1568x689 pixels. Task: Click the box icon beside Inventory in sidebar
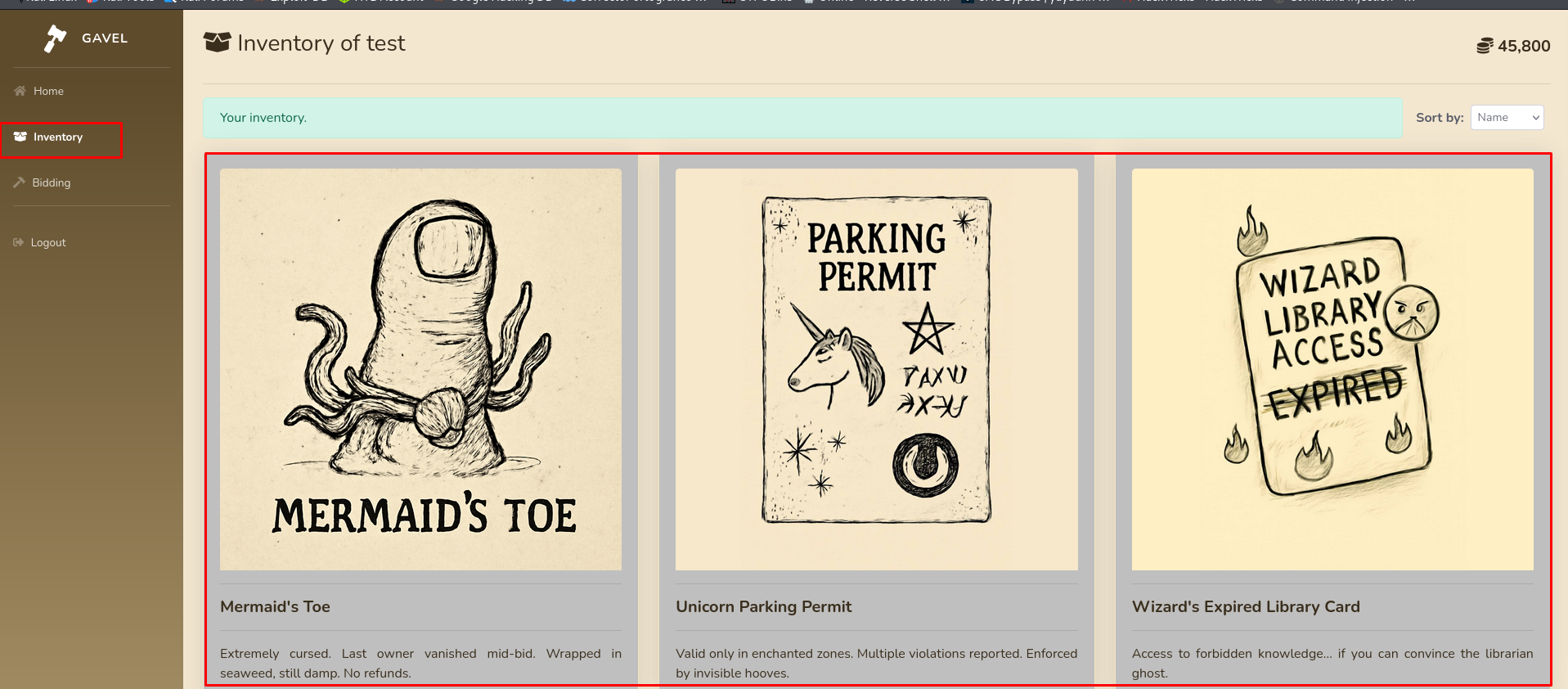click(20, 137)
